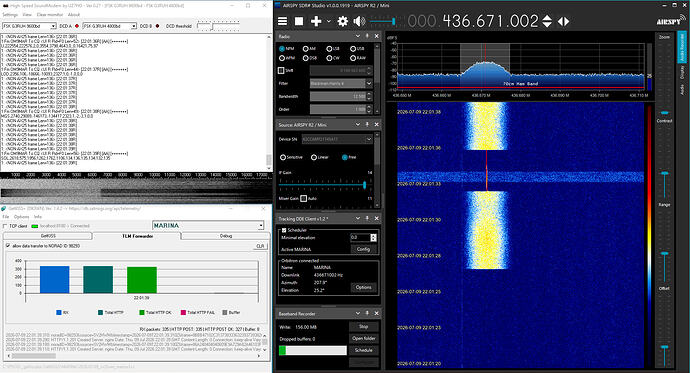This screenshot has width=690, height=373.
Task: Collapse the Tracking DDE Client panel
Action: 357,218
